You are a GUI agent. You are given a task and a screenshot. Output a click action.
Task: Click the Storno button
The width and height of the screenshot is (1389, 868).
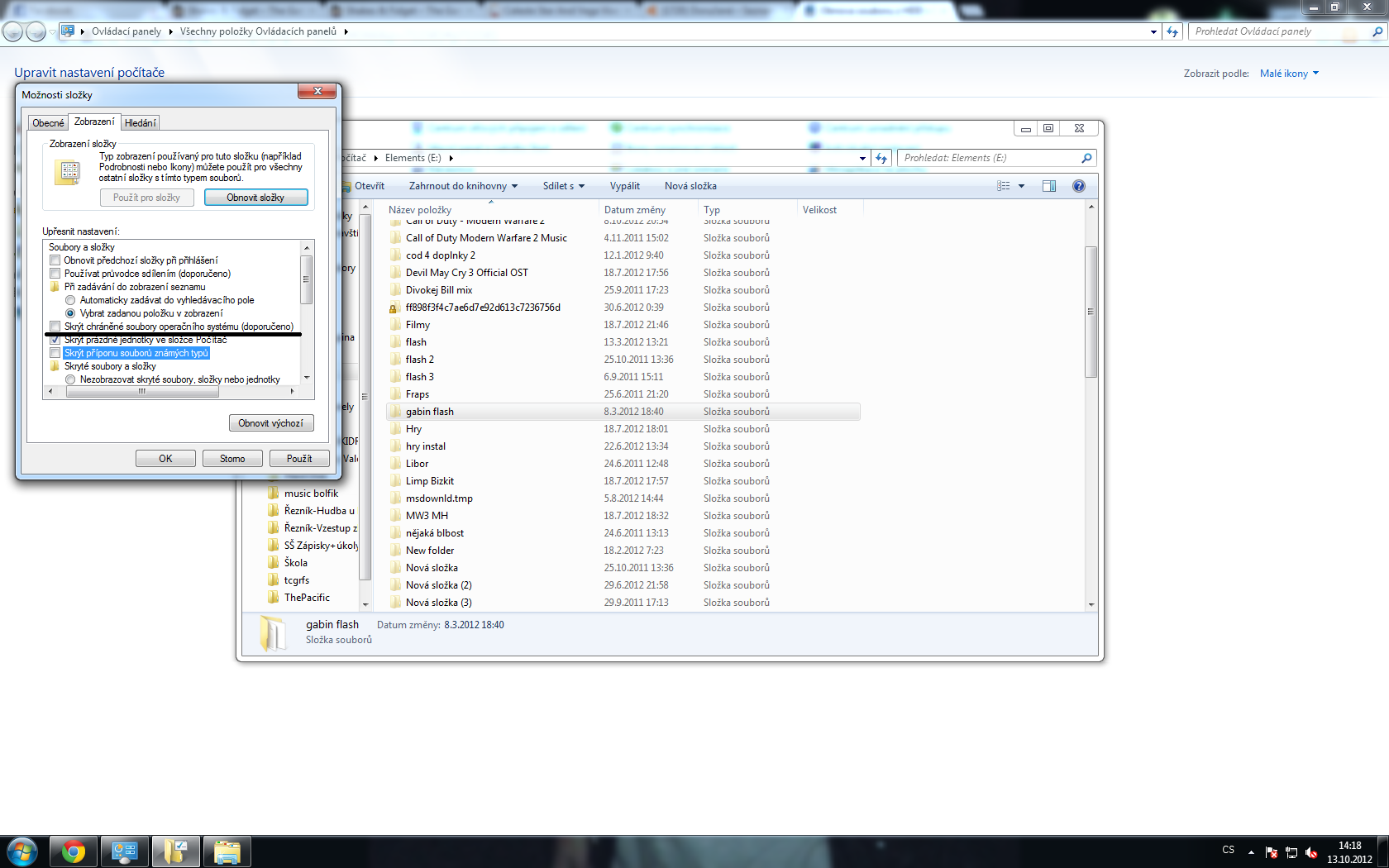232,459
